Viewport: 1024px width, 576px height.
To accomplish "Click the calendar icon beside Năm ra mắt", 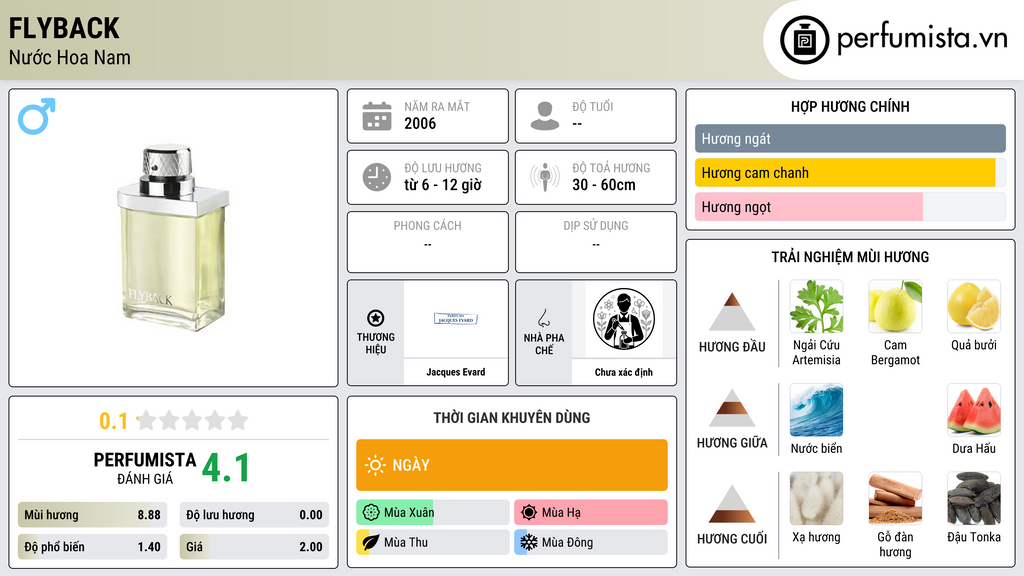I will pos(377,116).
